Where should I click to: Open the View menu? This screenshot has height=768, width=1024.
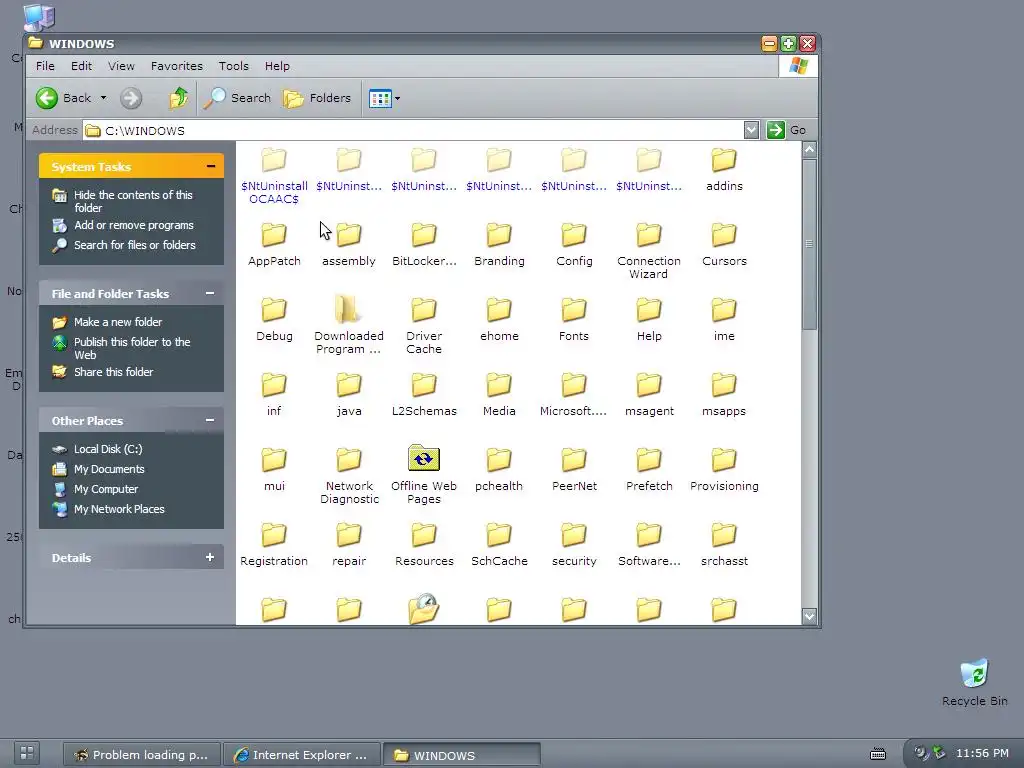point(121,66)
